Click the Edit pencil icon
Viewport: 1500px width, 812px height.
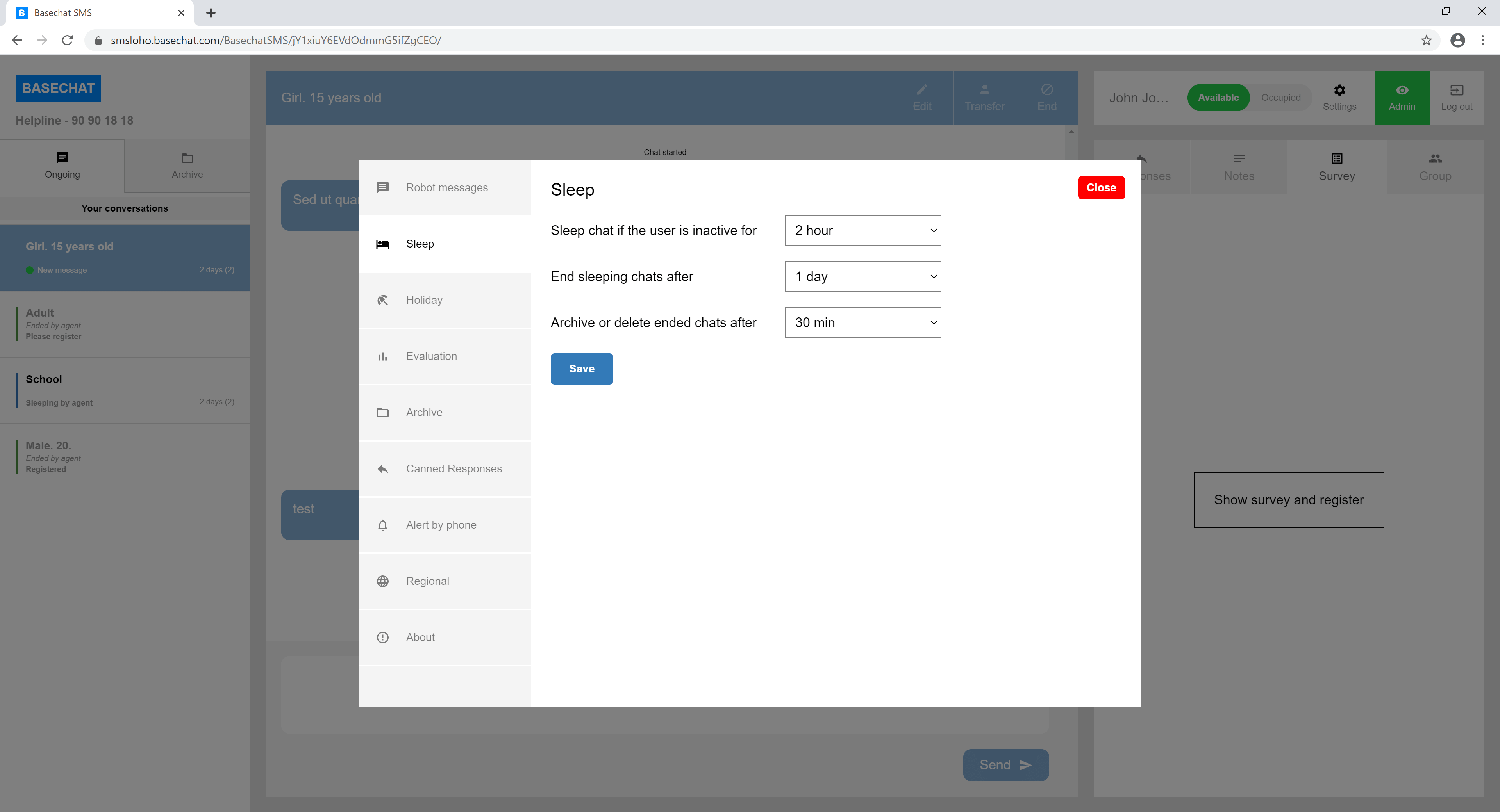922,90
